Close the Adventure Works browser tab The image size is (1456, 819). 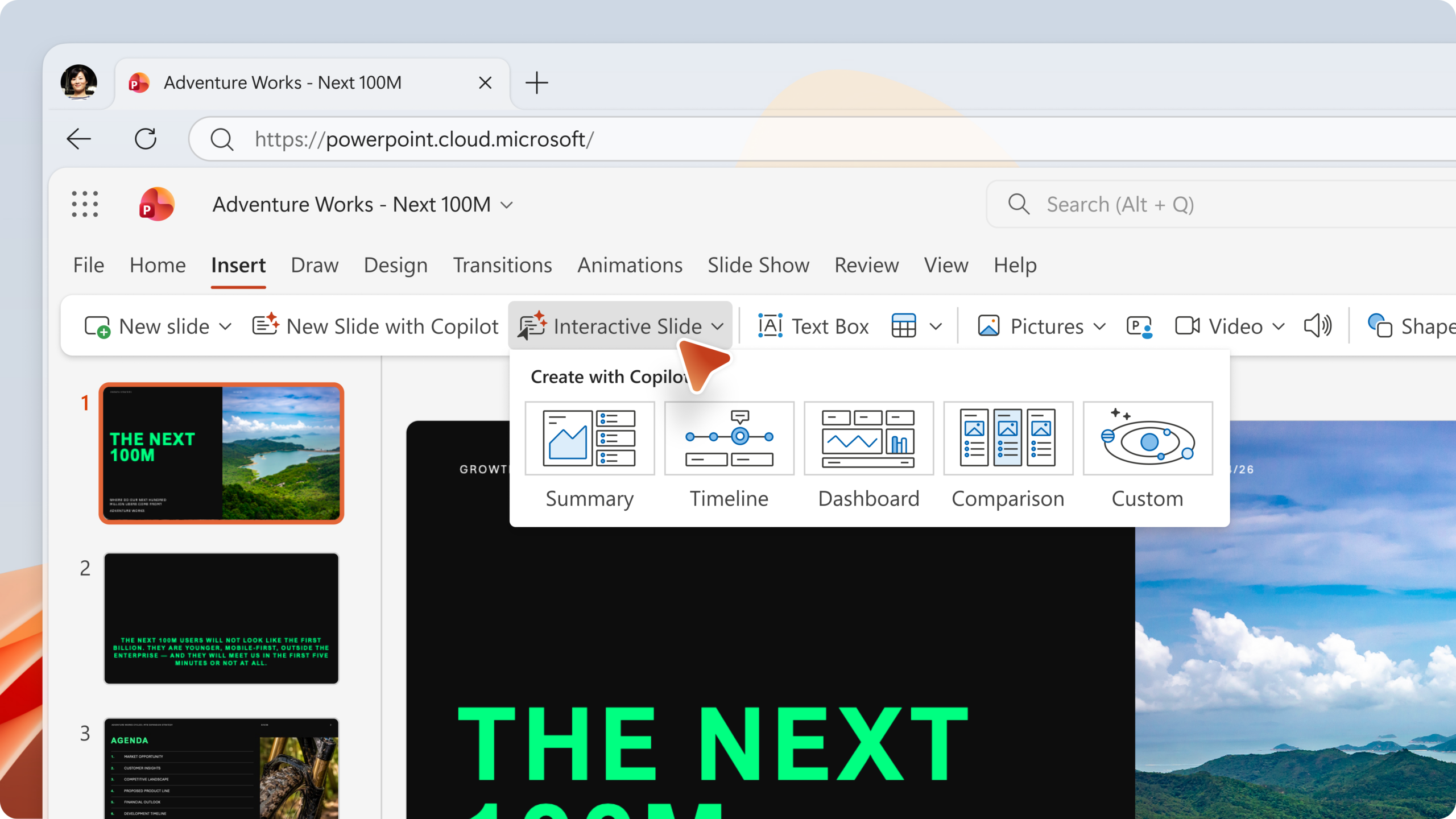coord(485,83)
